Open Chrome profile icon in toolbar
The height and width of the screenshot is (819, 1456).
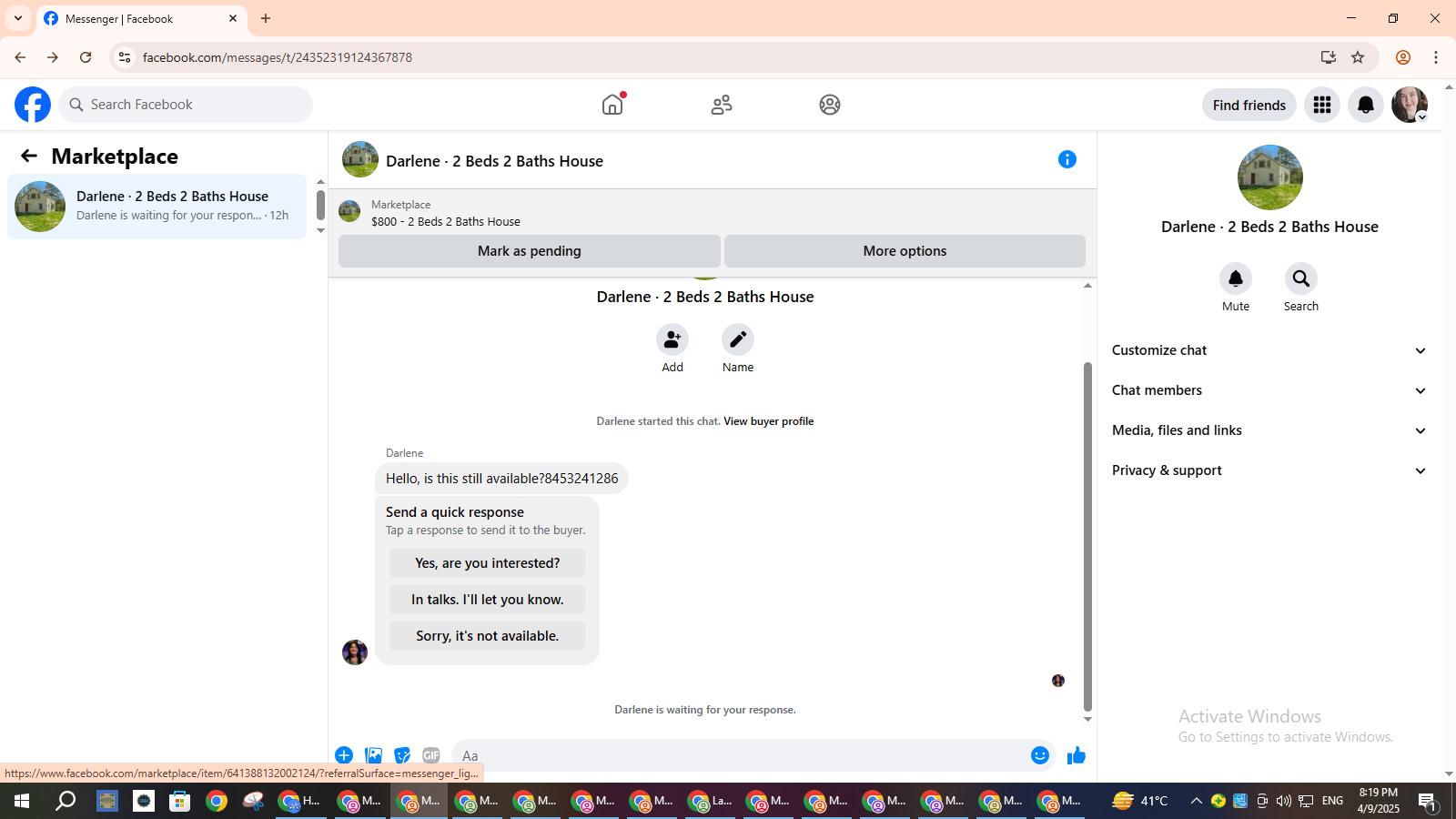coord(1403,57)
